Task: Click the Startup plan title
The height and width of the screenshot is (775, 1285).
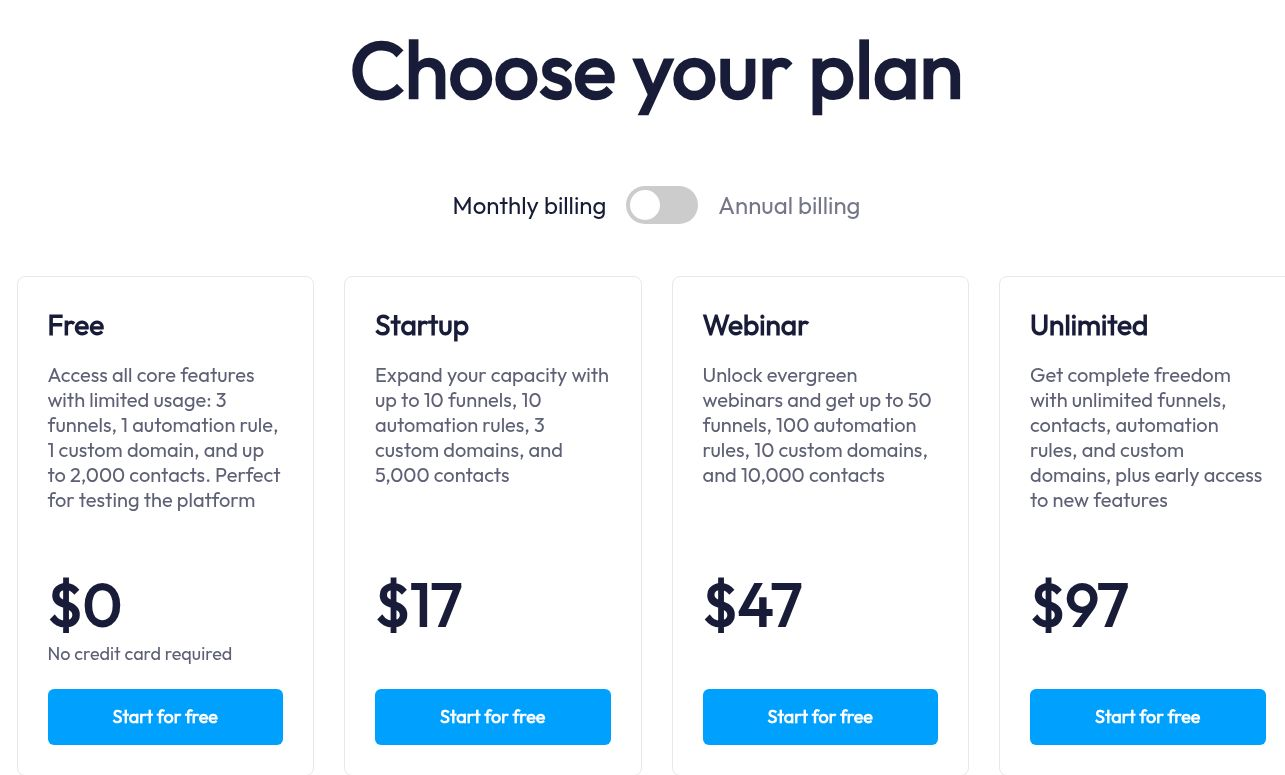Action: pos(422,326)
